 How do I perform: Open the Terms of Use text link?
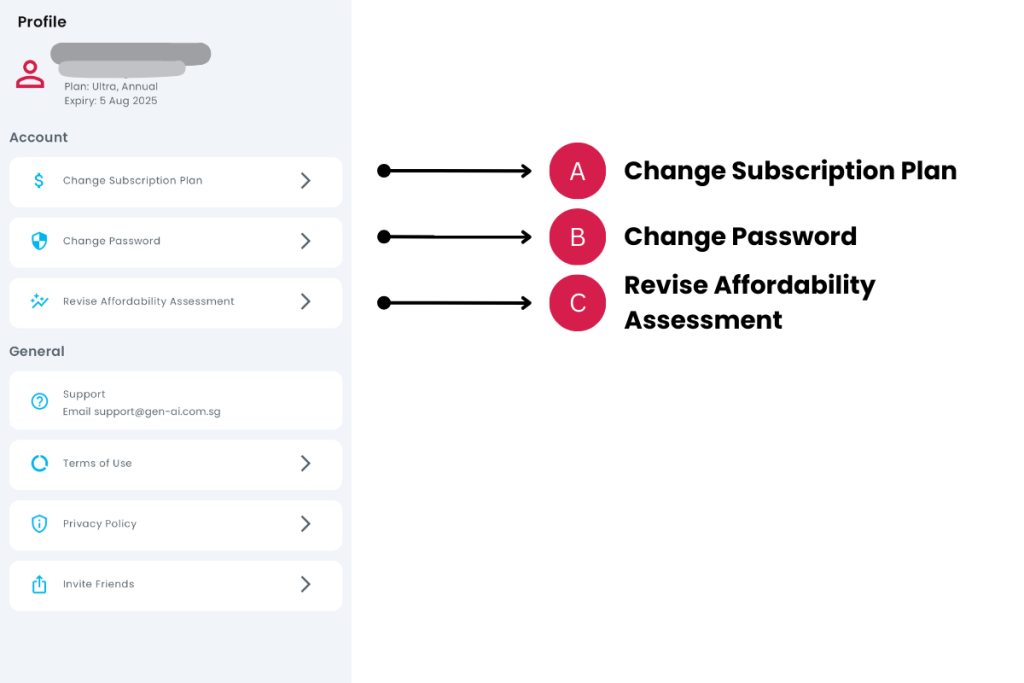pyautogui.click(x=97, y=463)
